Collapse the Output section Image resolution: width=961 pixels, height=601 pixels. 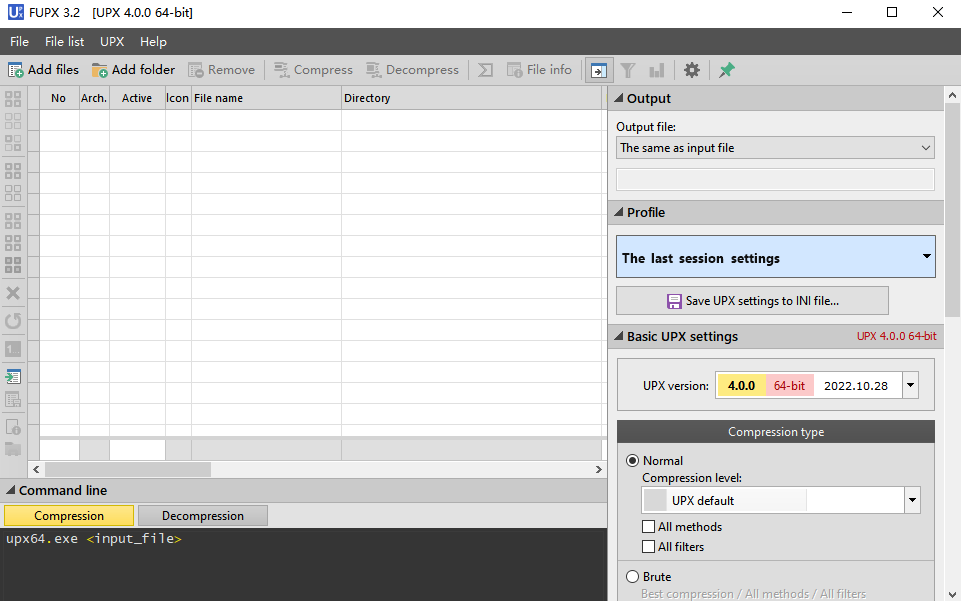[619, 98]
